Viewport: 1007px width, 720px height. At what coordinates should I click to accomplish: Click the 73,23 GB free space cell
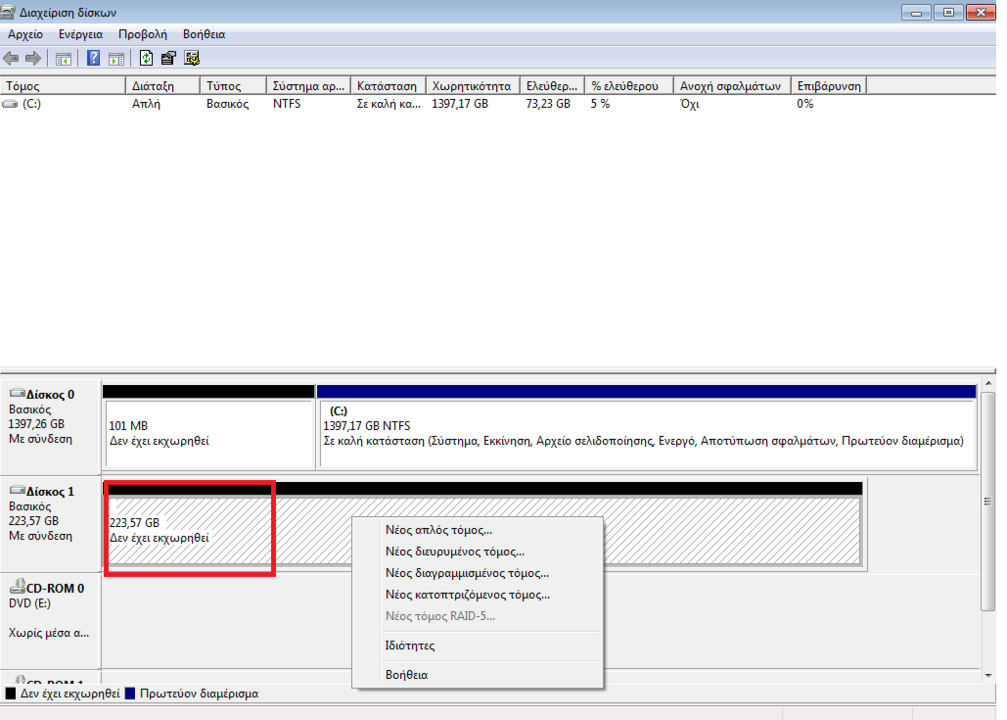548,104
